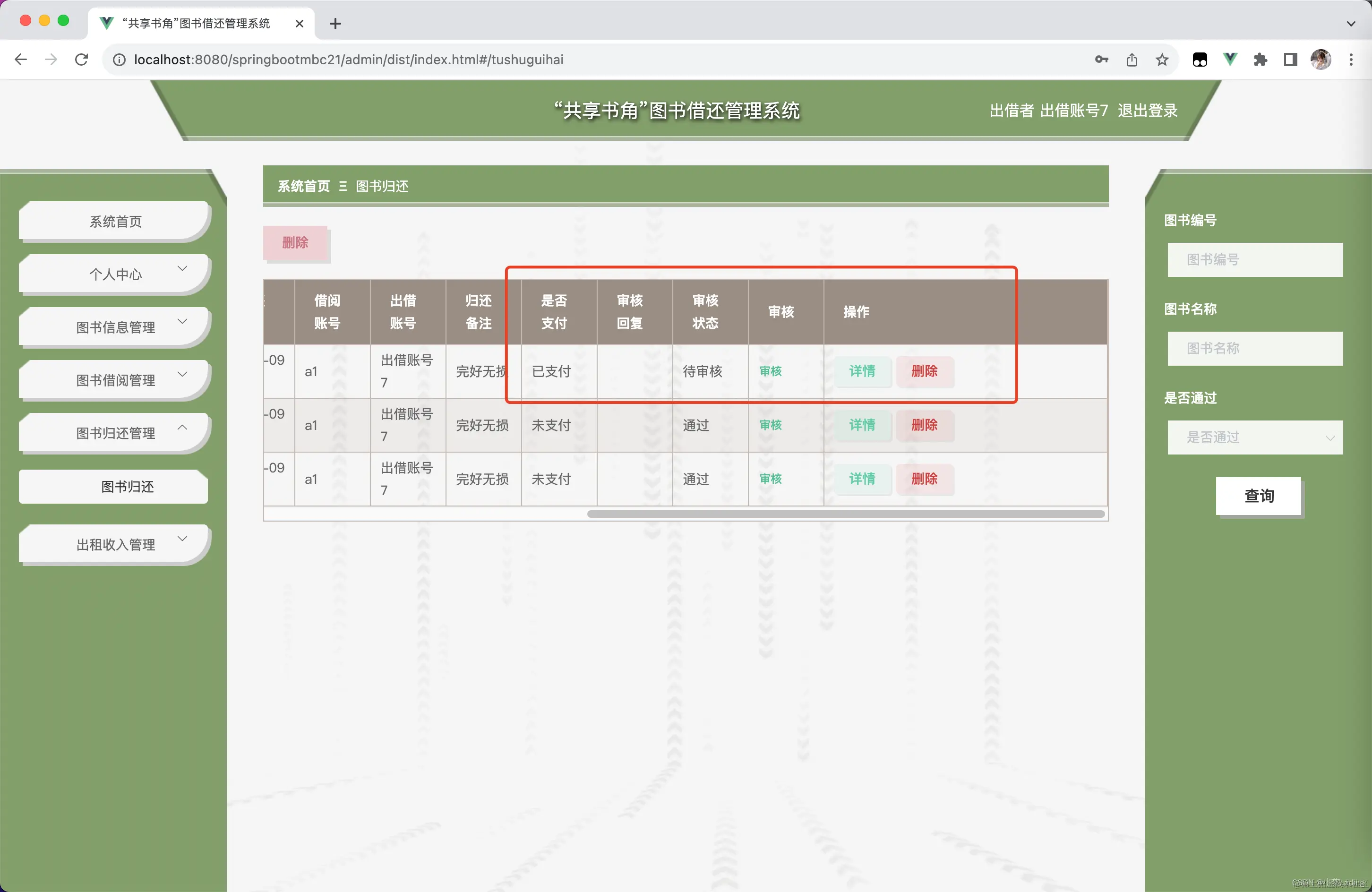Expand the 个人中心 sidebar menu
This screenshot has height=892, width=1372.
coord(115,274)
